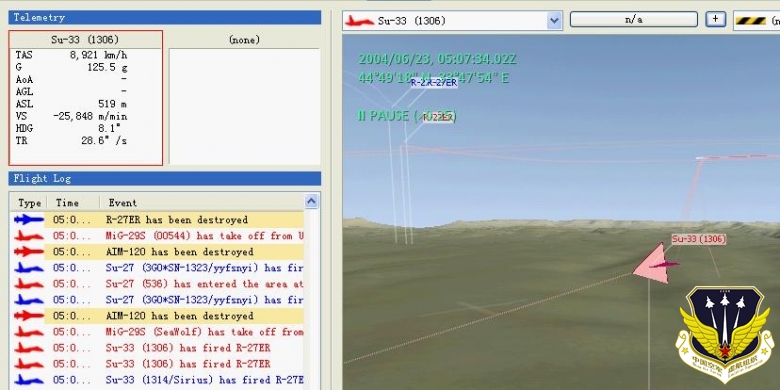
Task: Click red jet icon for MiG-29S (SeaWolf) entry
Action: click(x=29, y=332)
